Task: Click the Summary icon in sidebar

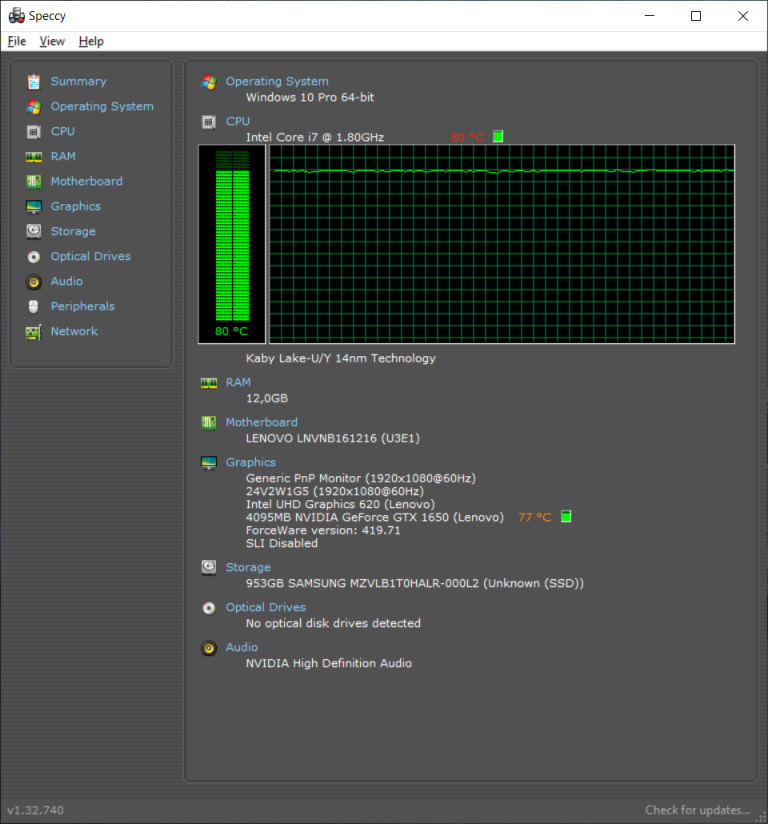Action: [34, 82]
